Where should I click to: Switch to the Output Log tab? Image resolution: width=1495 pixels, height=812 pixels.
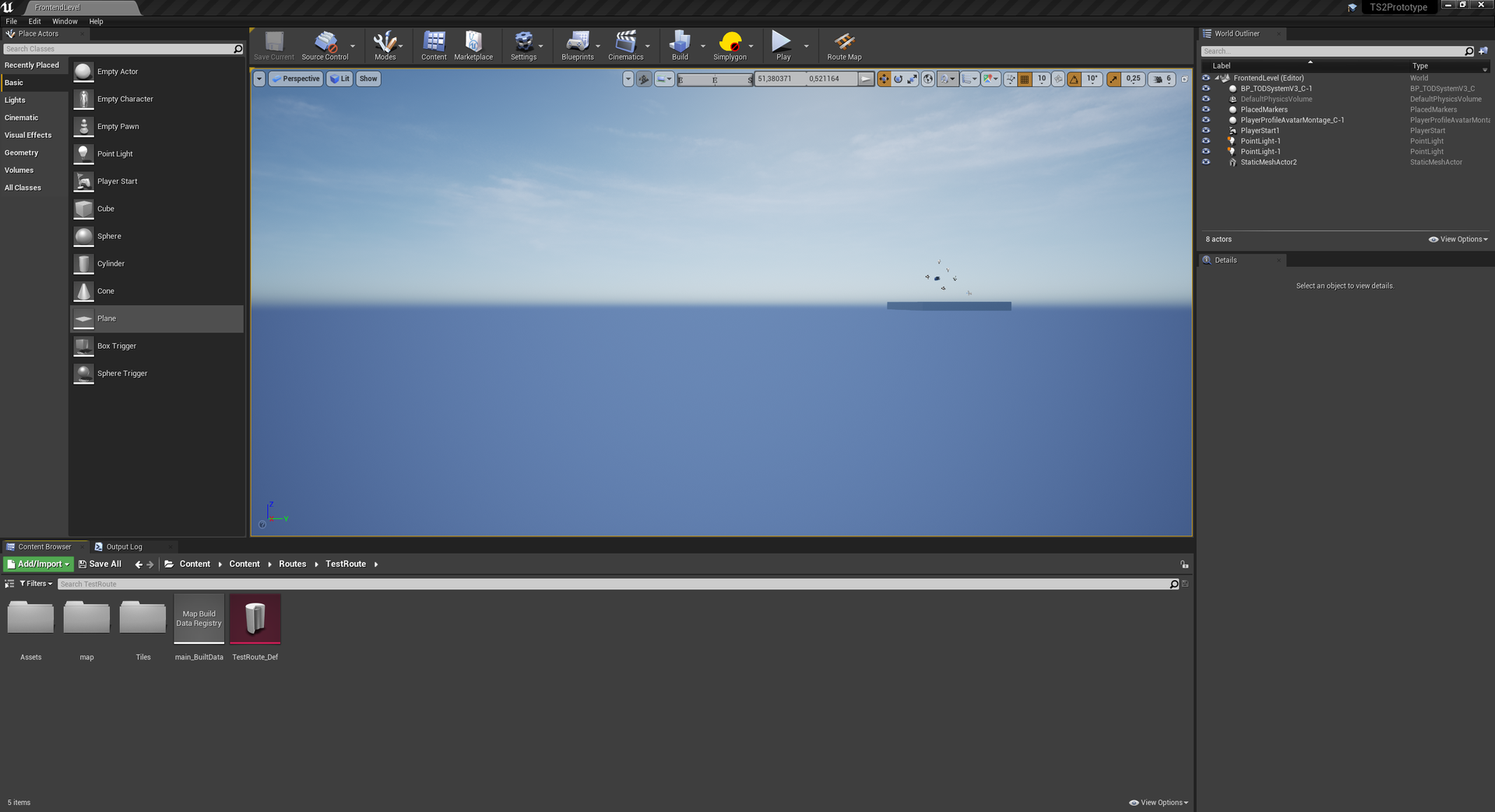coord(124,547)
